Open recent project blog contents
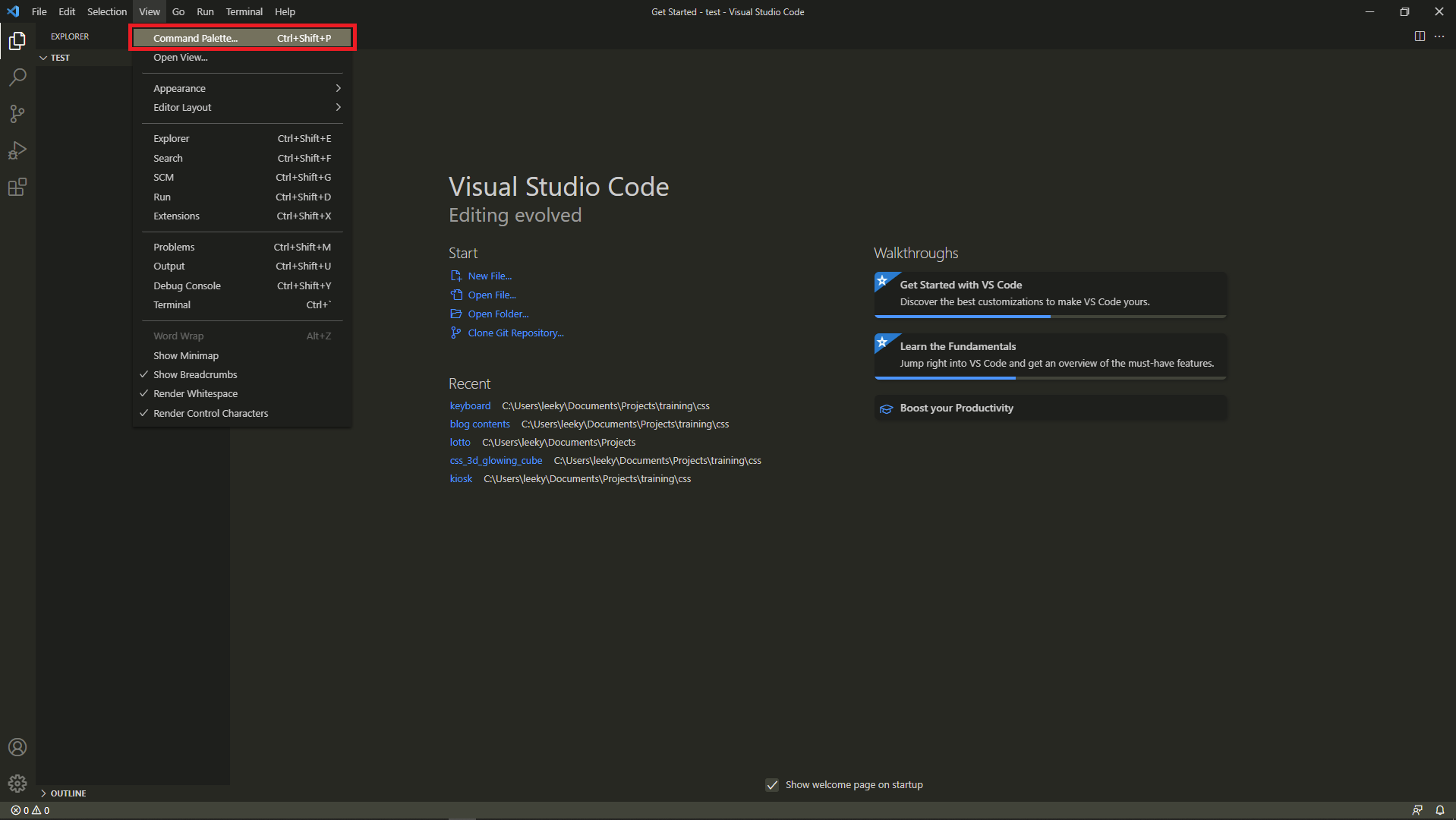Viewport: 1456px width, 820px height. pos(480,424)
